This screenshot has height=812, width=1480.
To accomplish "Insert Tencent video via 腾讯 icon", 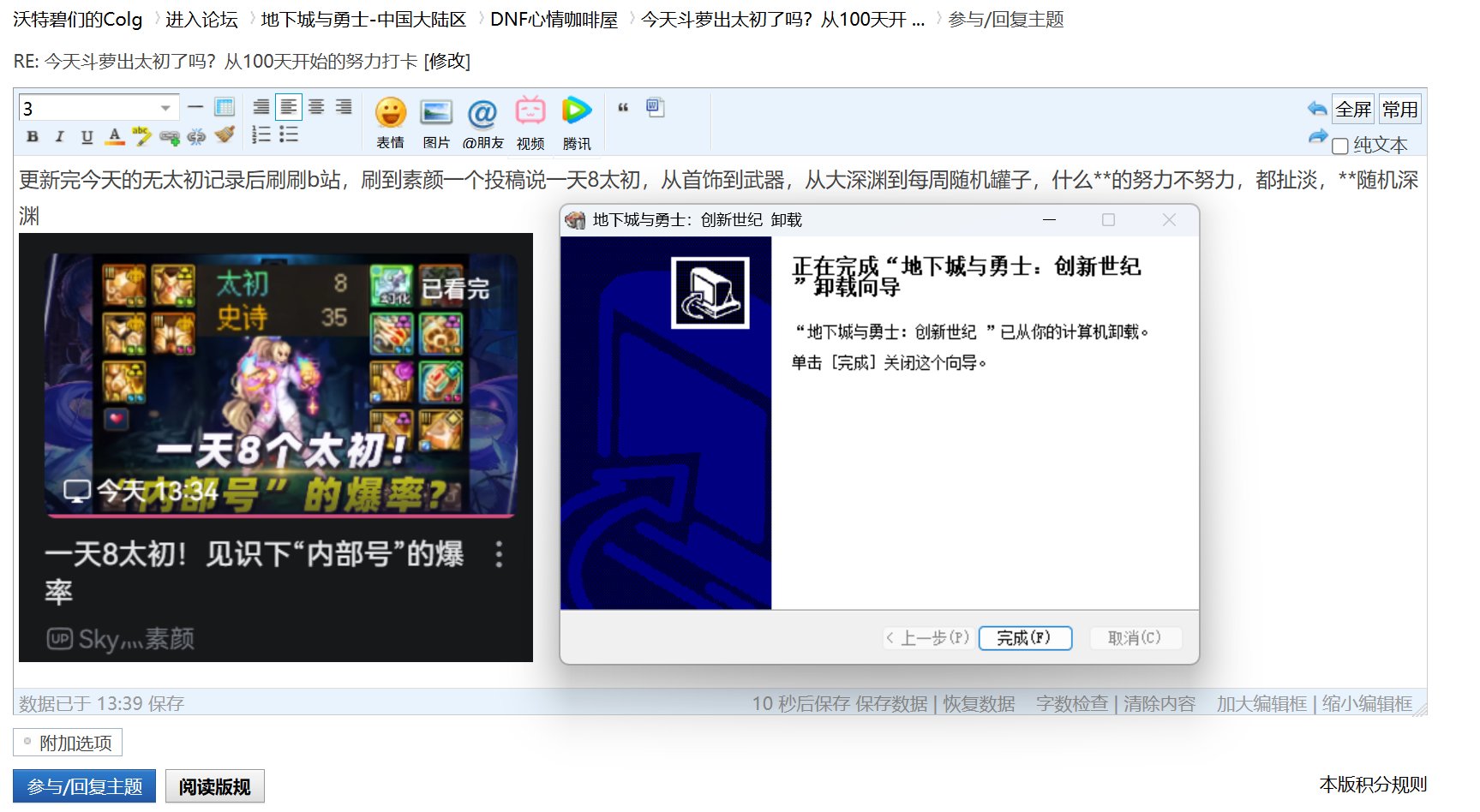I will pos(577,122).
